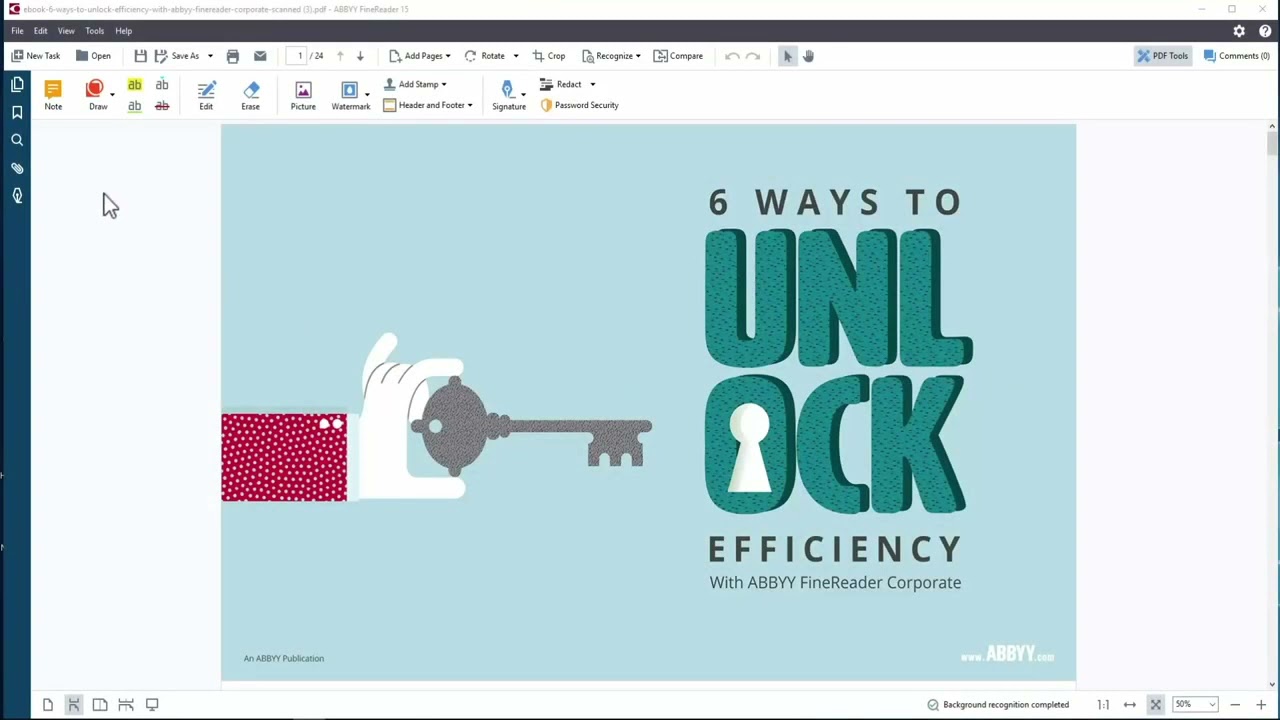Toggle the Comments panel
1280x720 pixels.
pyautogui.click(x=1236, y=56)
